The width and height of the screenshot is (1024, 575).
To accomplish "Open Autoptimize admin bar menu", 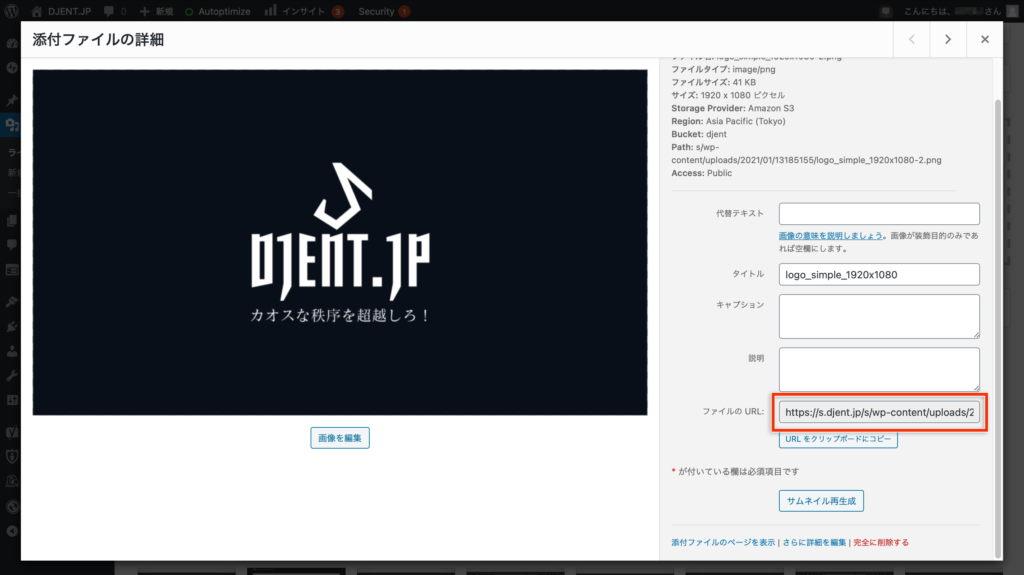I will [217, 11].
